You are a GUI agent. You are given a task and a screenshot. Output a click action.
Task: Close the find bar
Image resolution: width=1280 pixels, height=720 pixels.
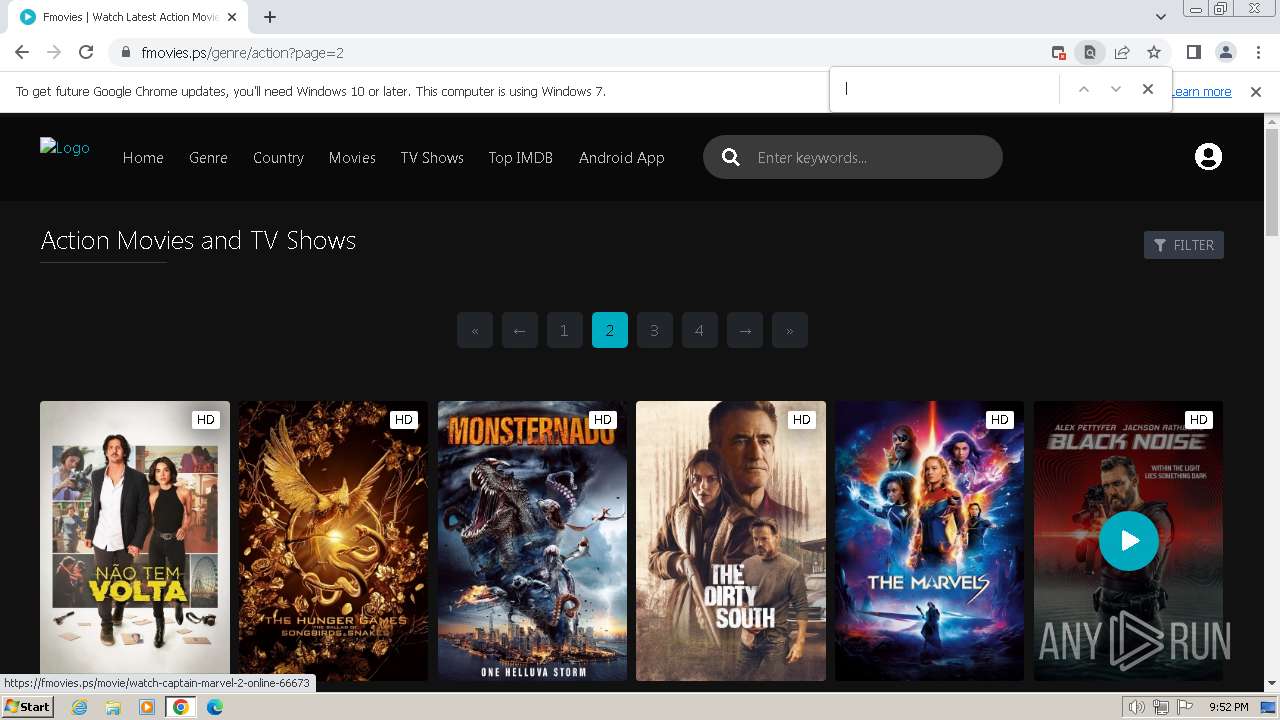(1148, 89)
